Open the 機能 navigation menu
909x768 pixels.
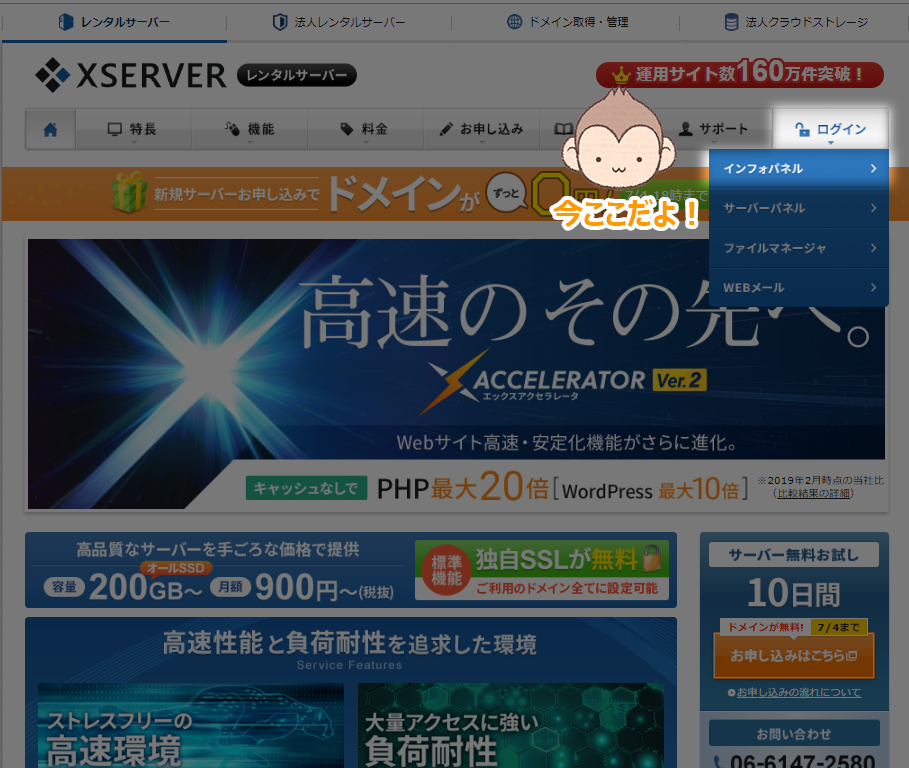point(249,129)
